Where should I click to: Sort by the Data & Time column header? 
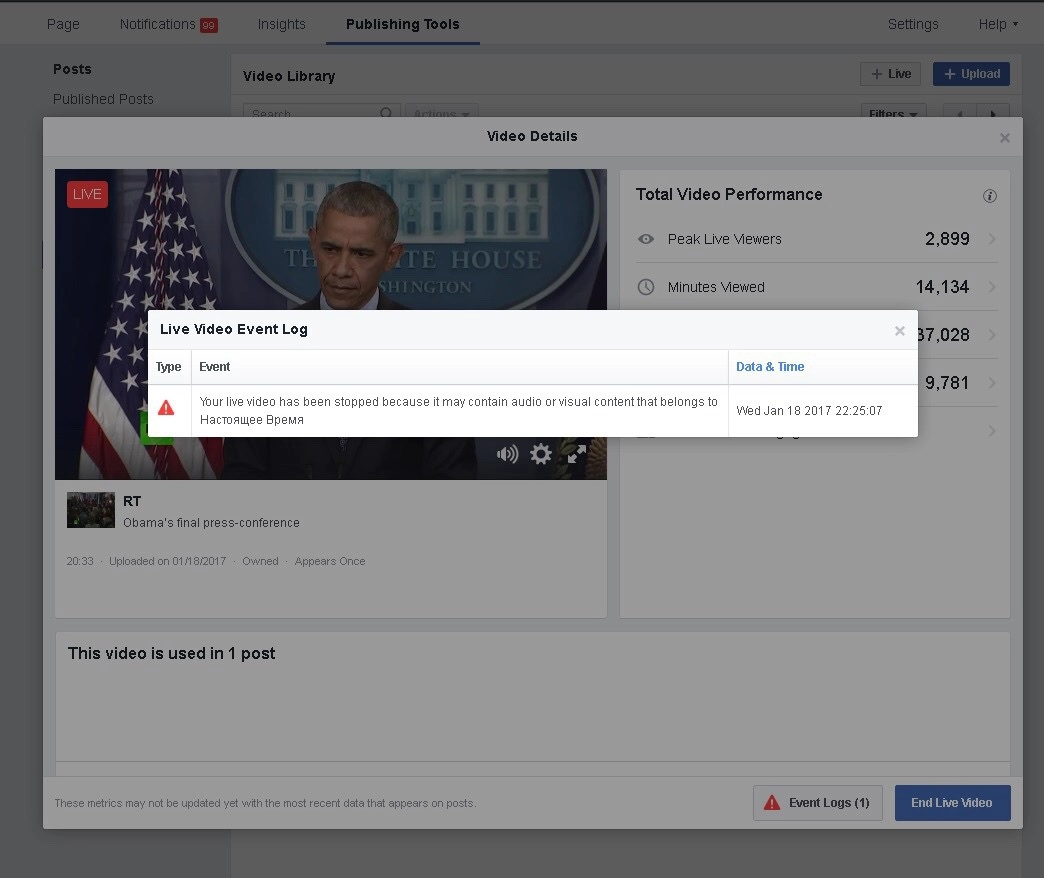[770, 367]
